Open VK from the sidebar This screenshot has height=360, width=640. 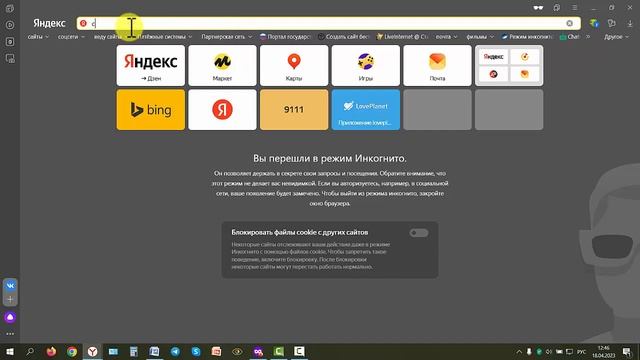tap(10, 285)
